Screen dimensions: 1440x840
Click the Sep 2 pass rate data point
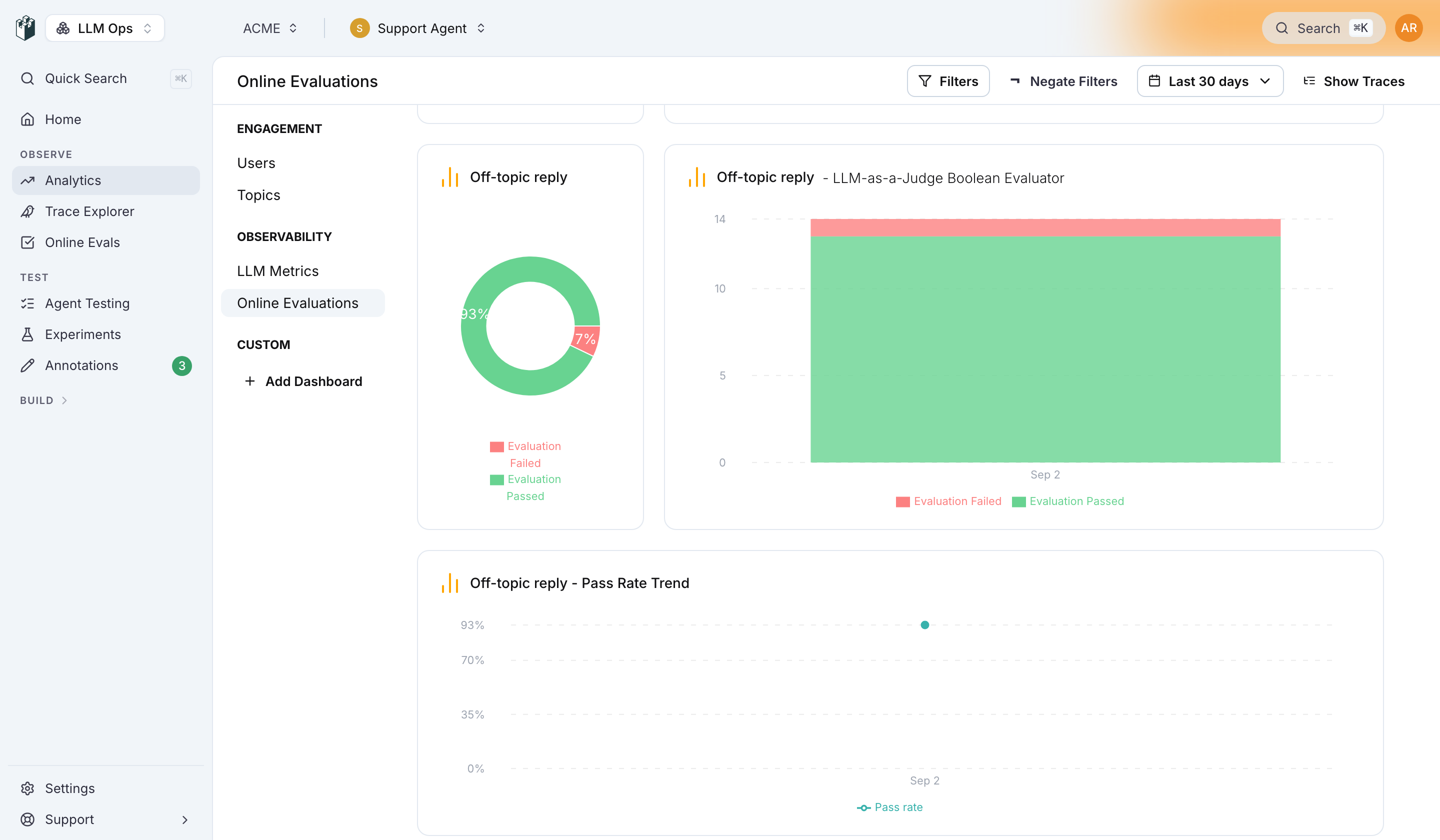(924, 625)
